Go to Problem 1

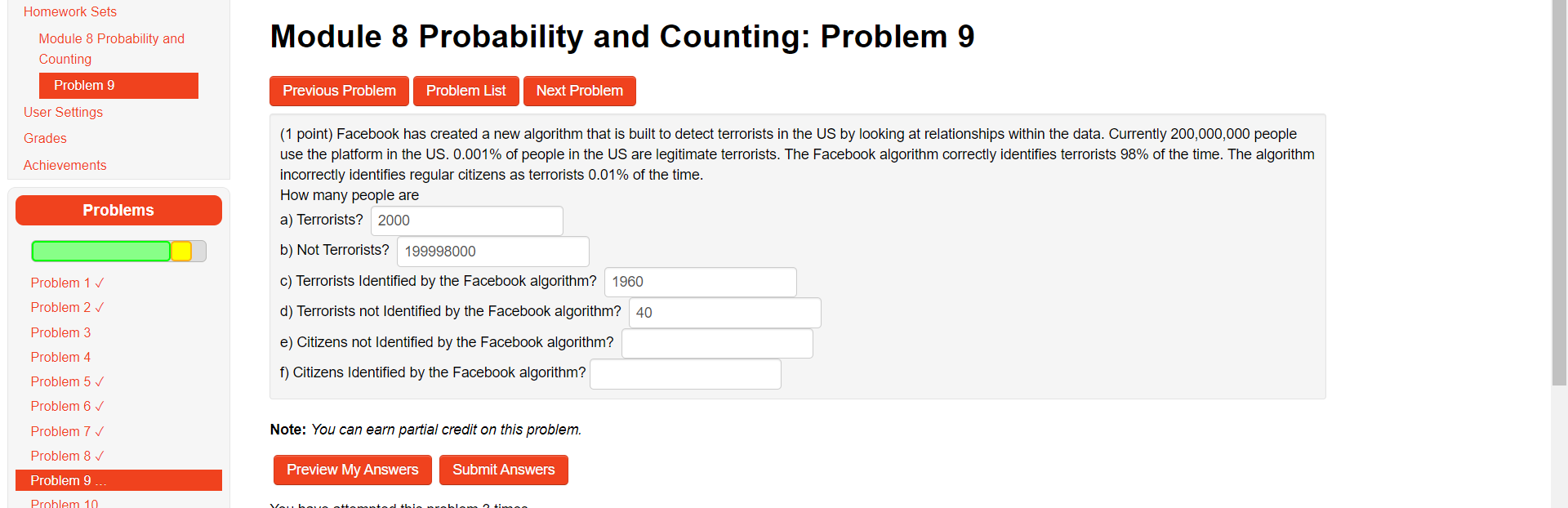point(60,282)
